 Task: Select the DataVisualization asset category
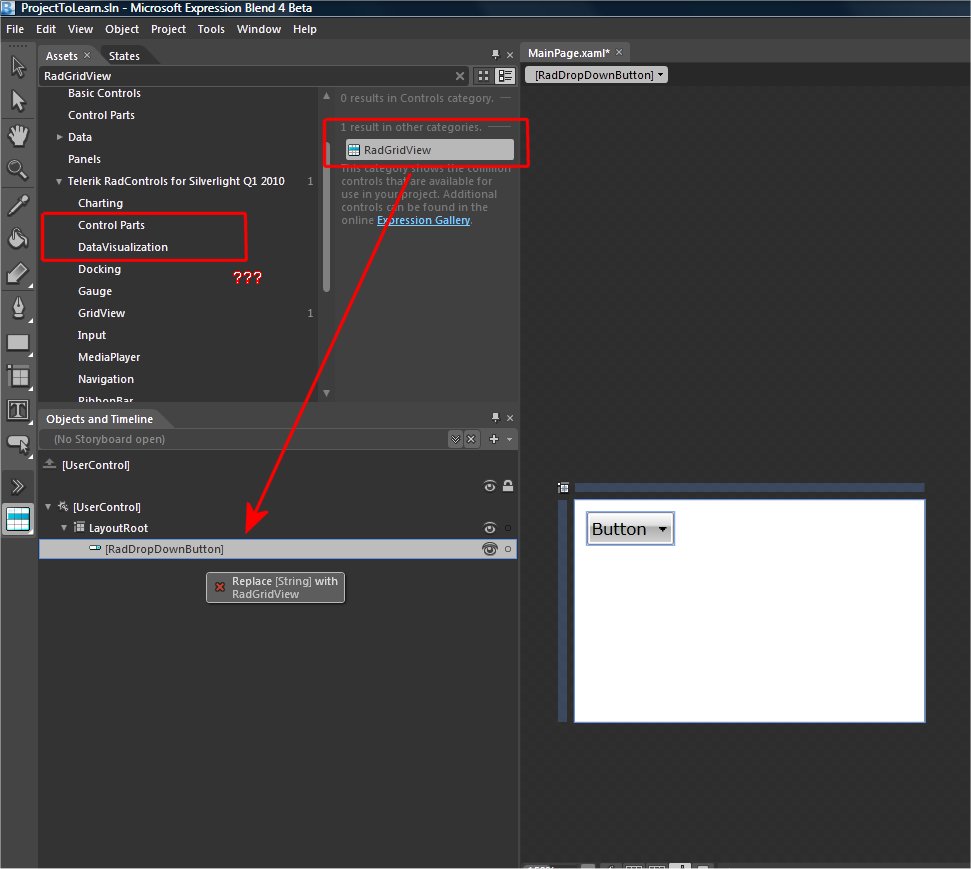(x=123, y=247)
